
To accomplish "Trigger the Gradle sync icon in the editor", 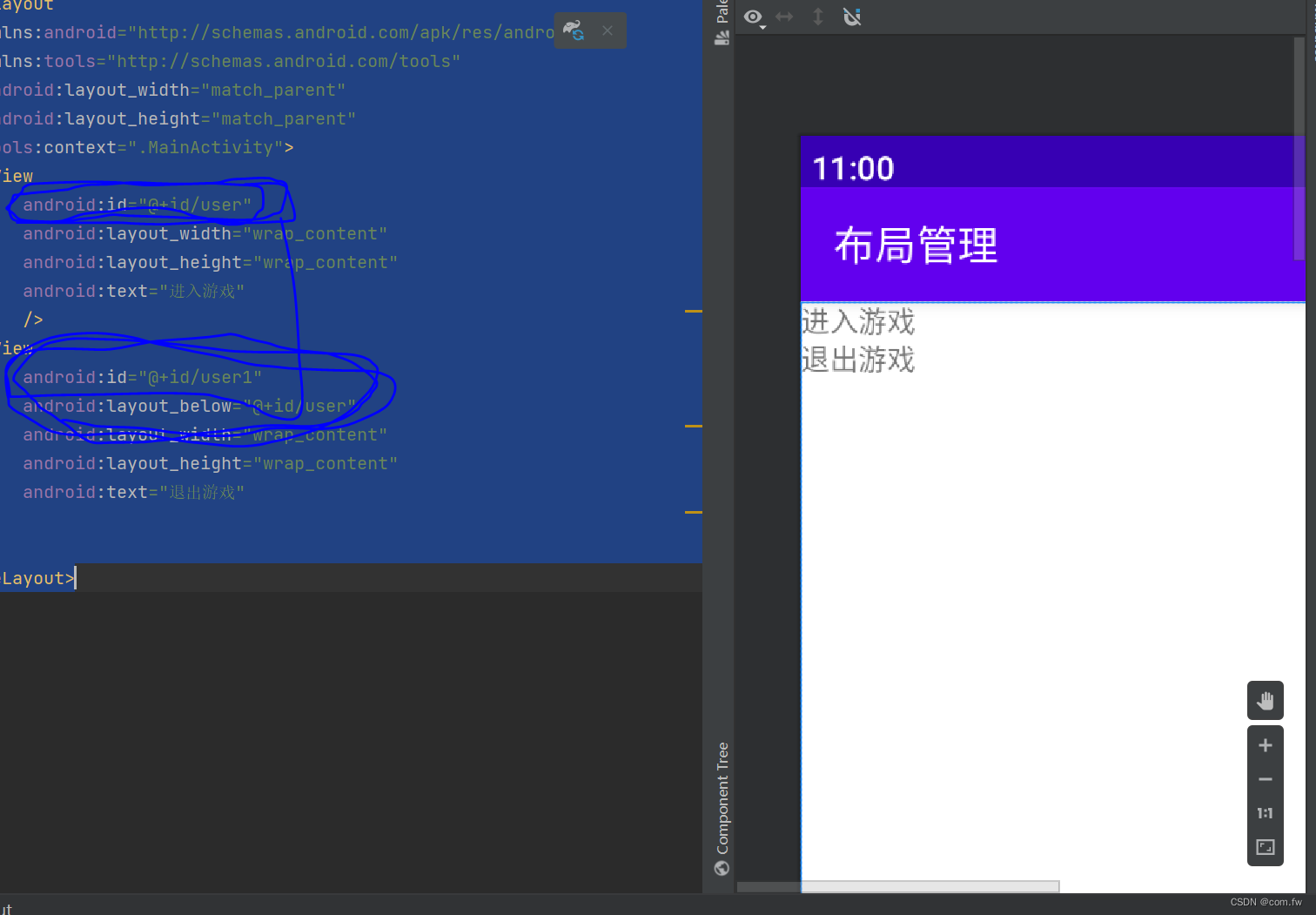I will tap(573, 30).
